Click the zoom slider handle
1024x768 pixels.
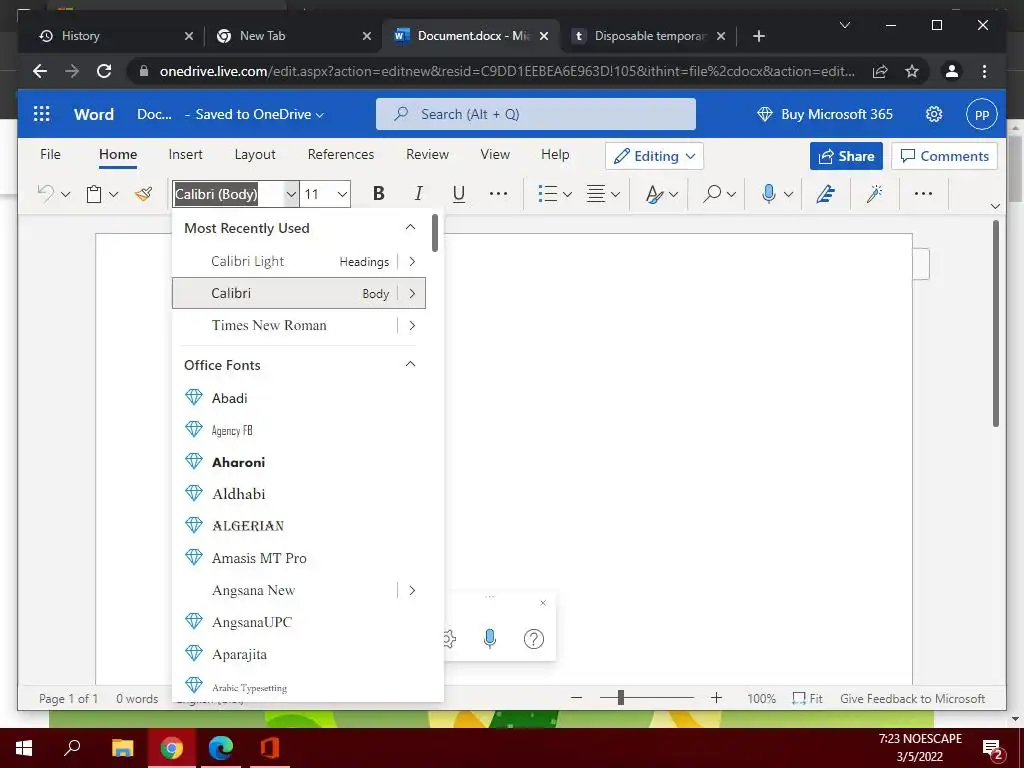point(620,698)
